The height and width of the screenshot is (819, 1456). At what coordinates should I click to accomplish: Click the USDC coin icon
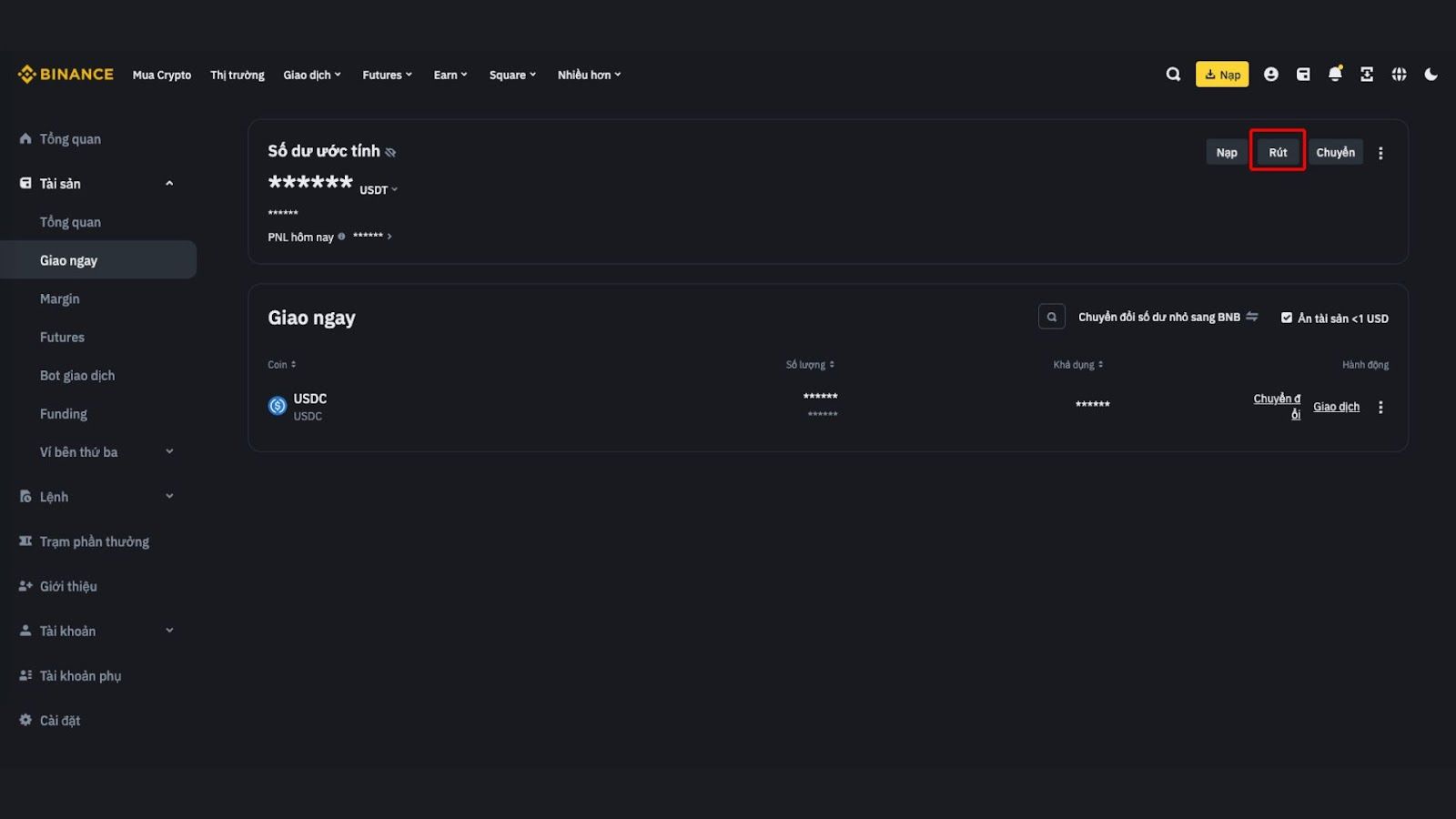278,406
